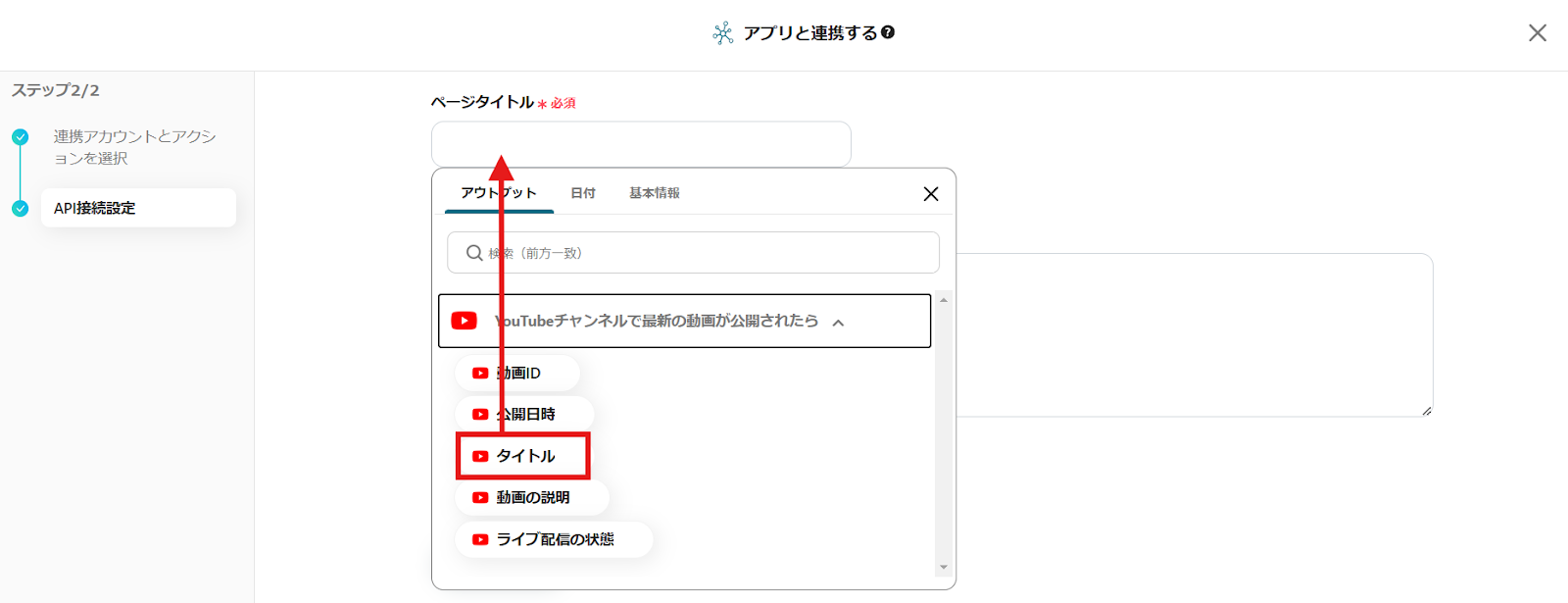Click the help question mark icon
This screenshot has width=1568, height=603.
point(888,32)
